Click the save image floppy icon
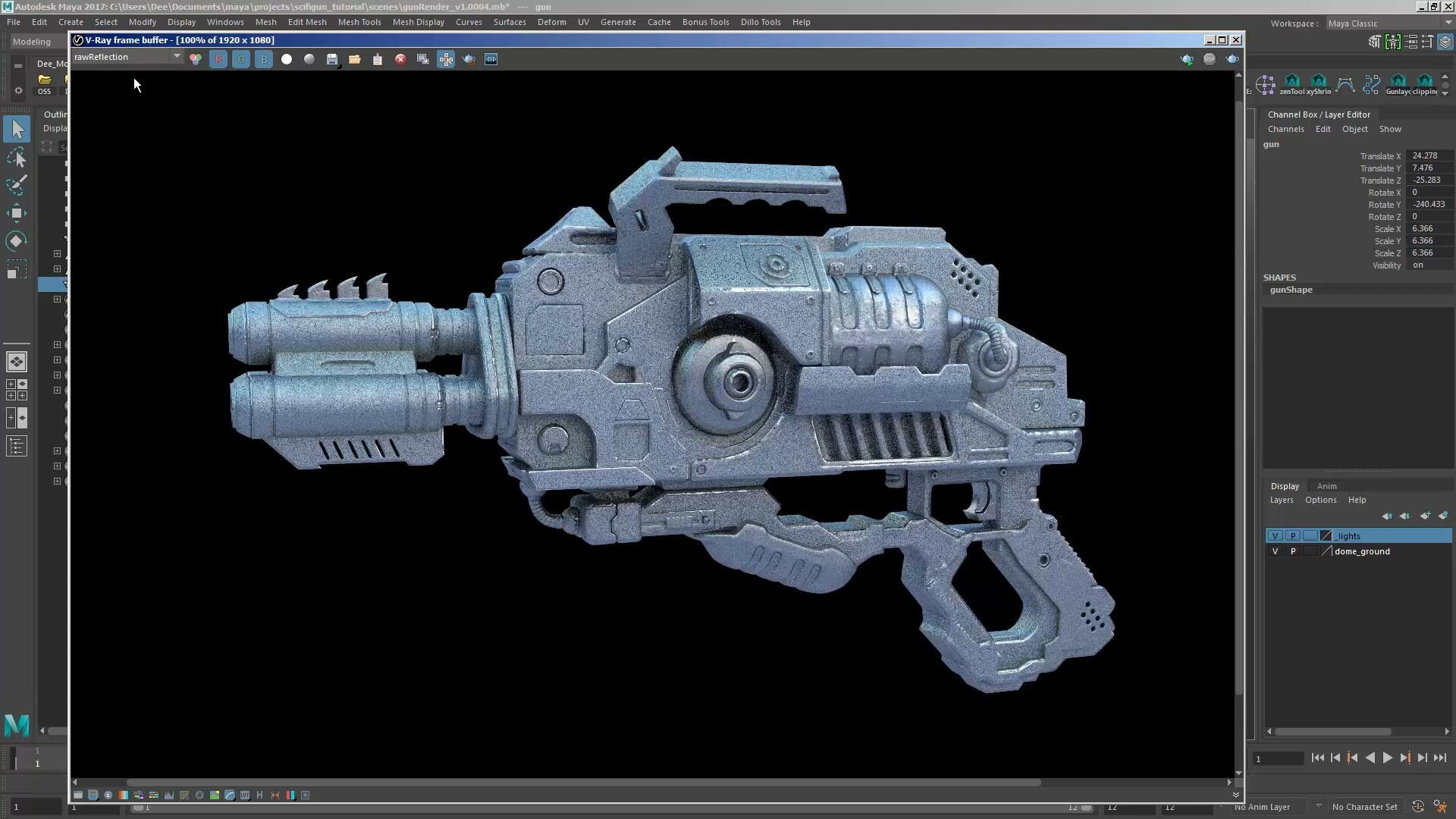1456x819 pixels. [332, 59]
